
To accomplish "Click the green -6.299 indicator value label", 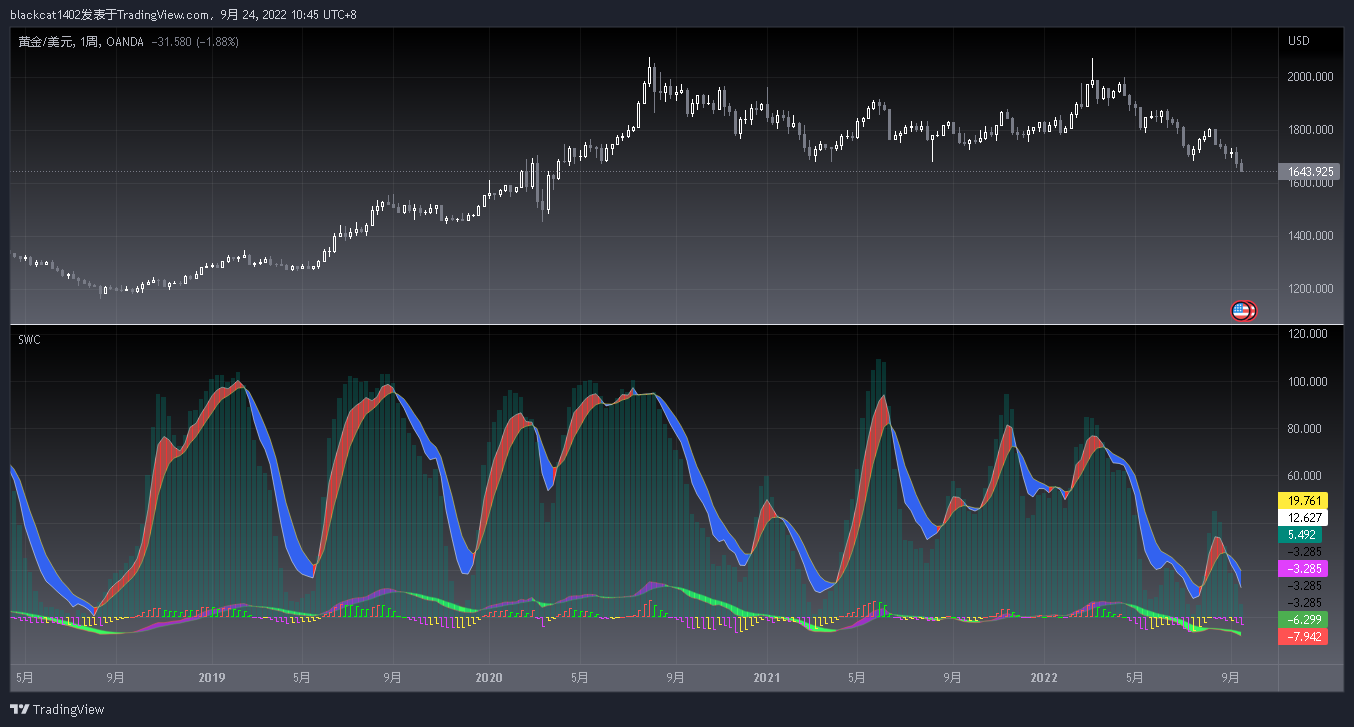I will point(1303,619).
